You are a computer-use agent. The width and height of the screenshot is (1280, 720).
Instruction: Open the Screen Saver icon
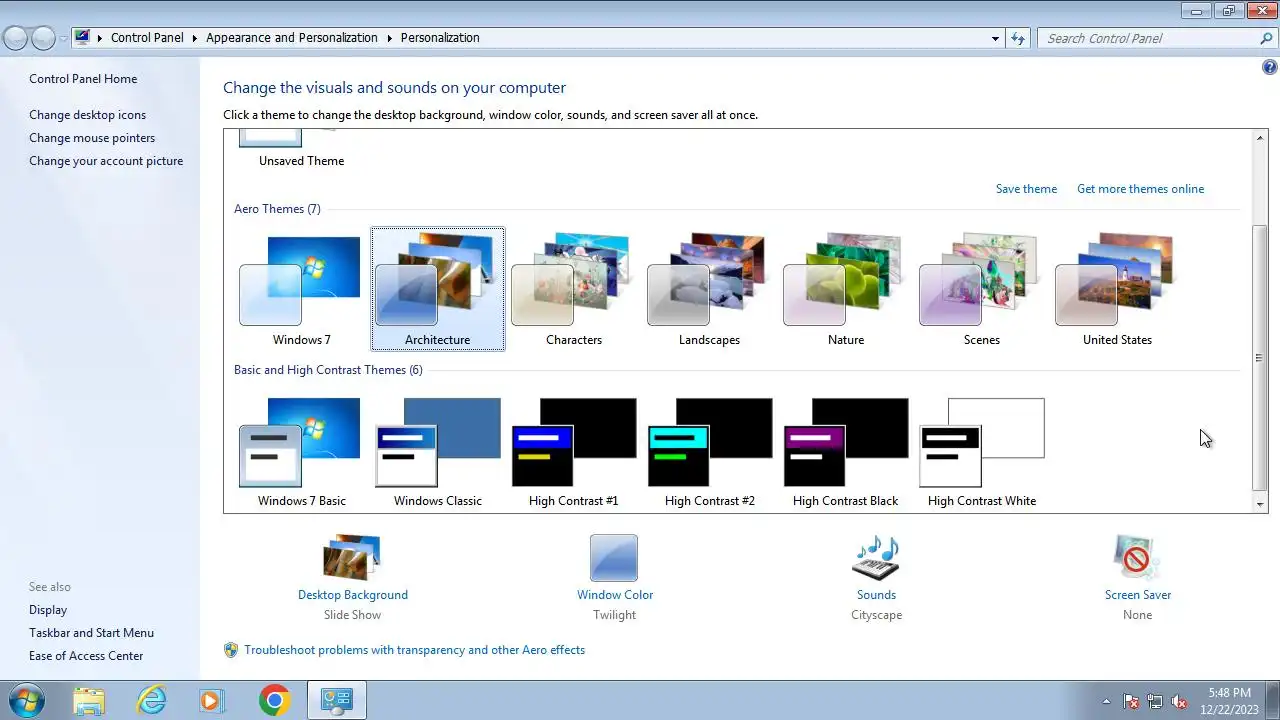[1137, 557]
